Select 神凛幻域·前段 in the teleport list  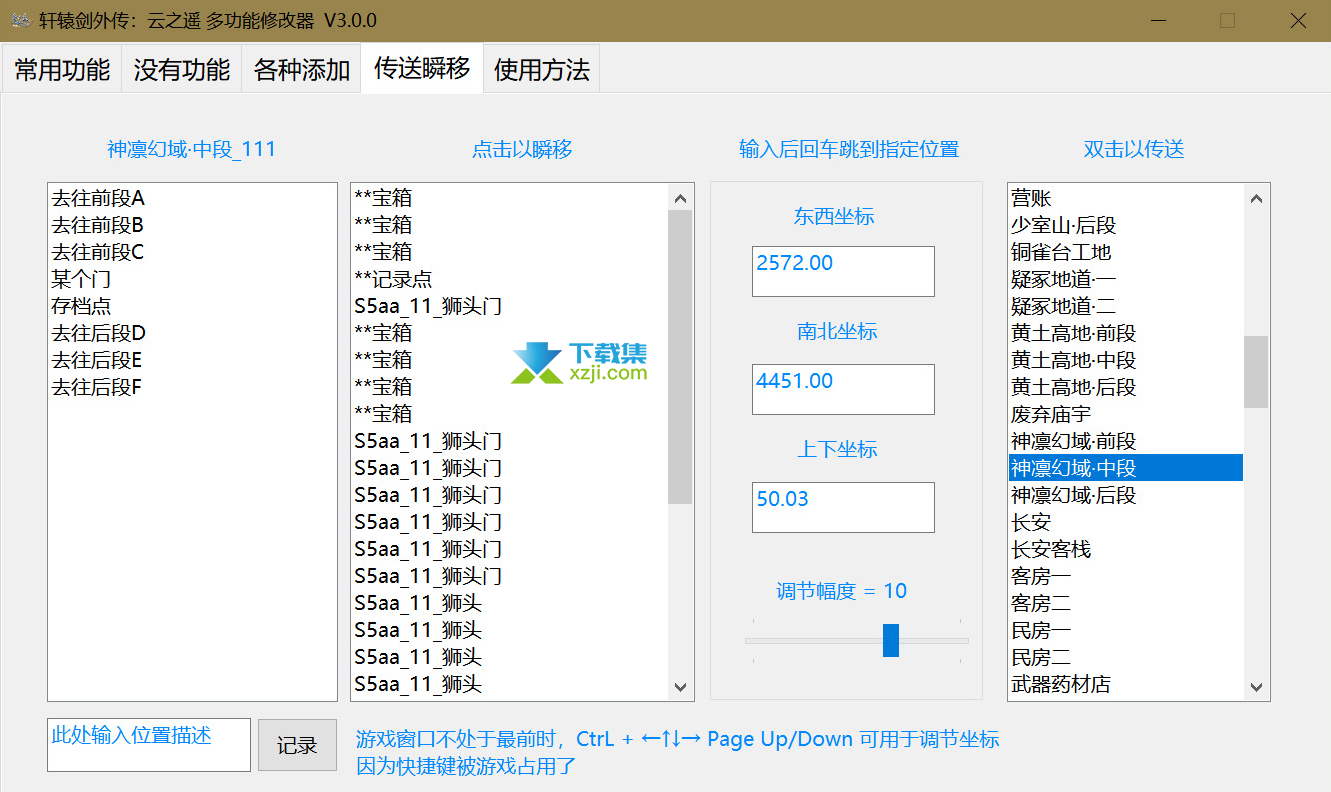[x=1126, y=441]
